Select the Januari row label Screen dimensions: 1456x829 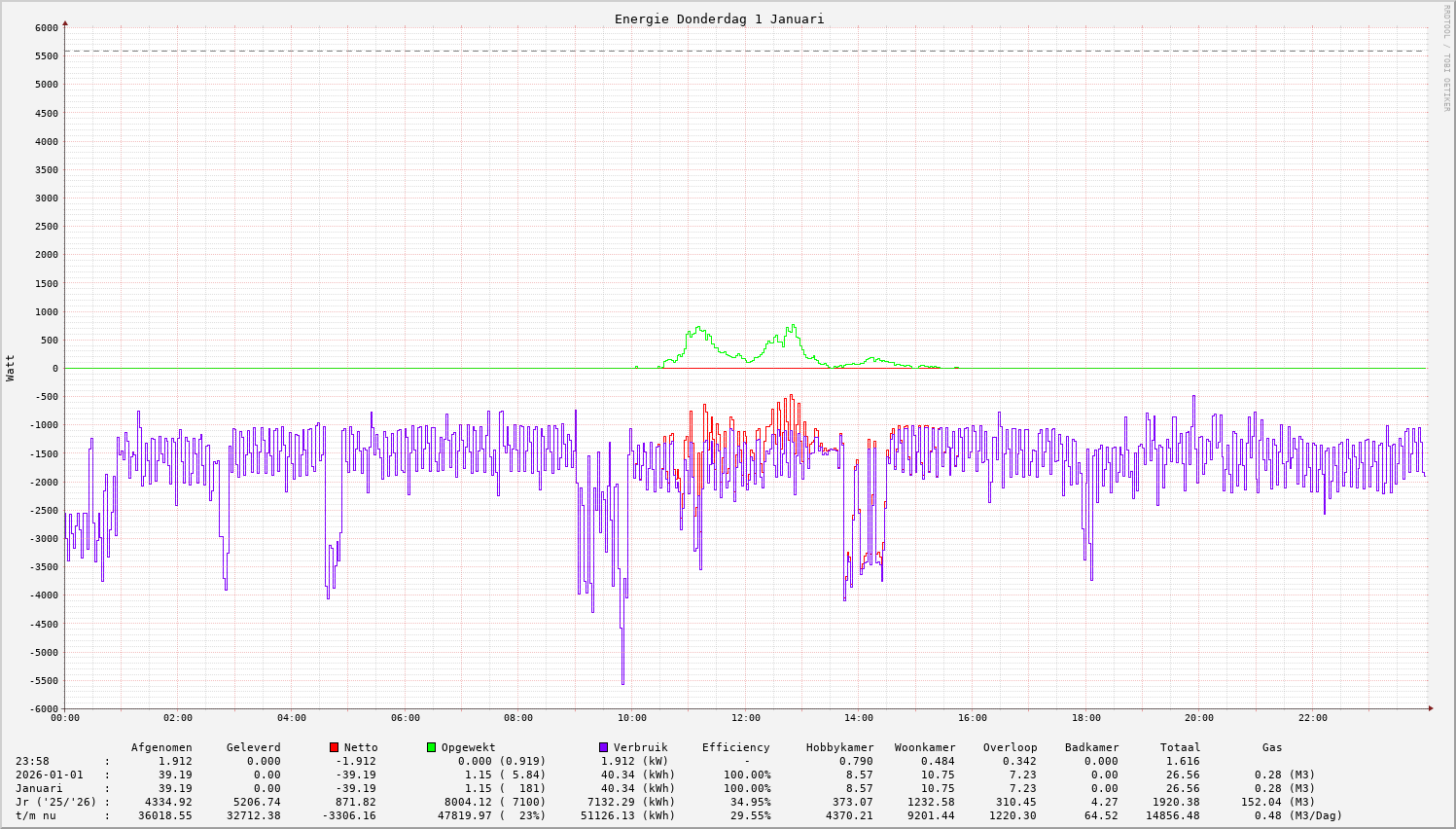(39, 789)
